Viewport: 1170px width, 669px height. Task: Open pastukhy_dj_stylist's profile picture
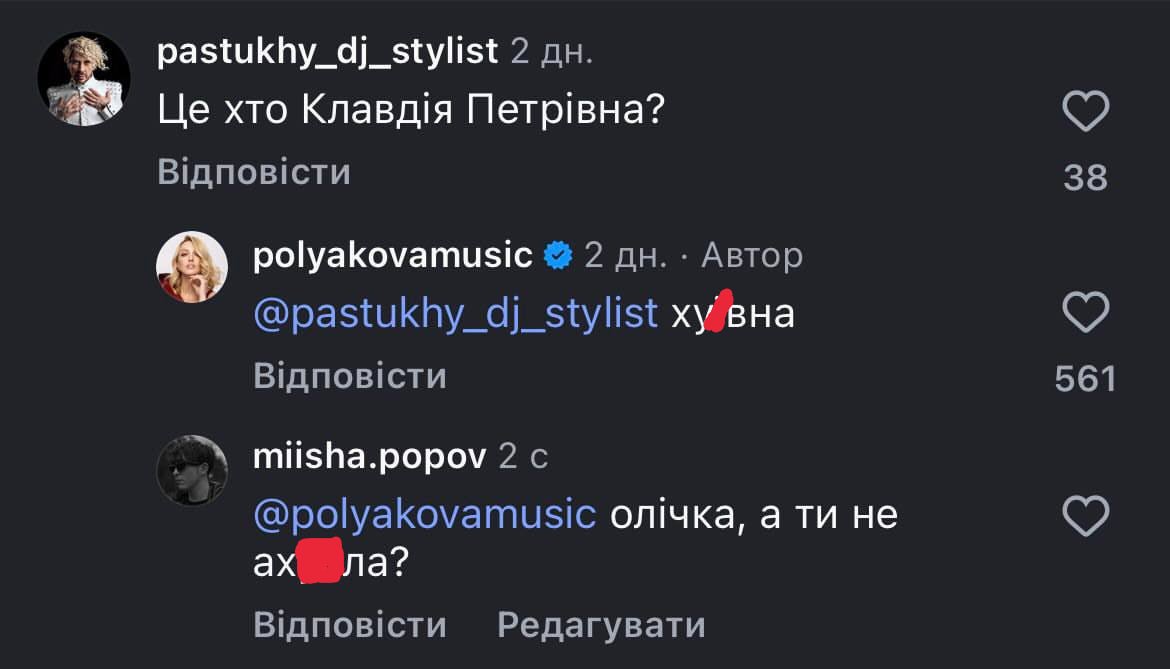[x=84, y=78]
